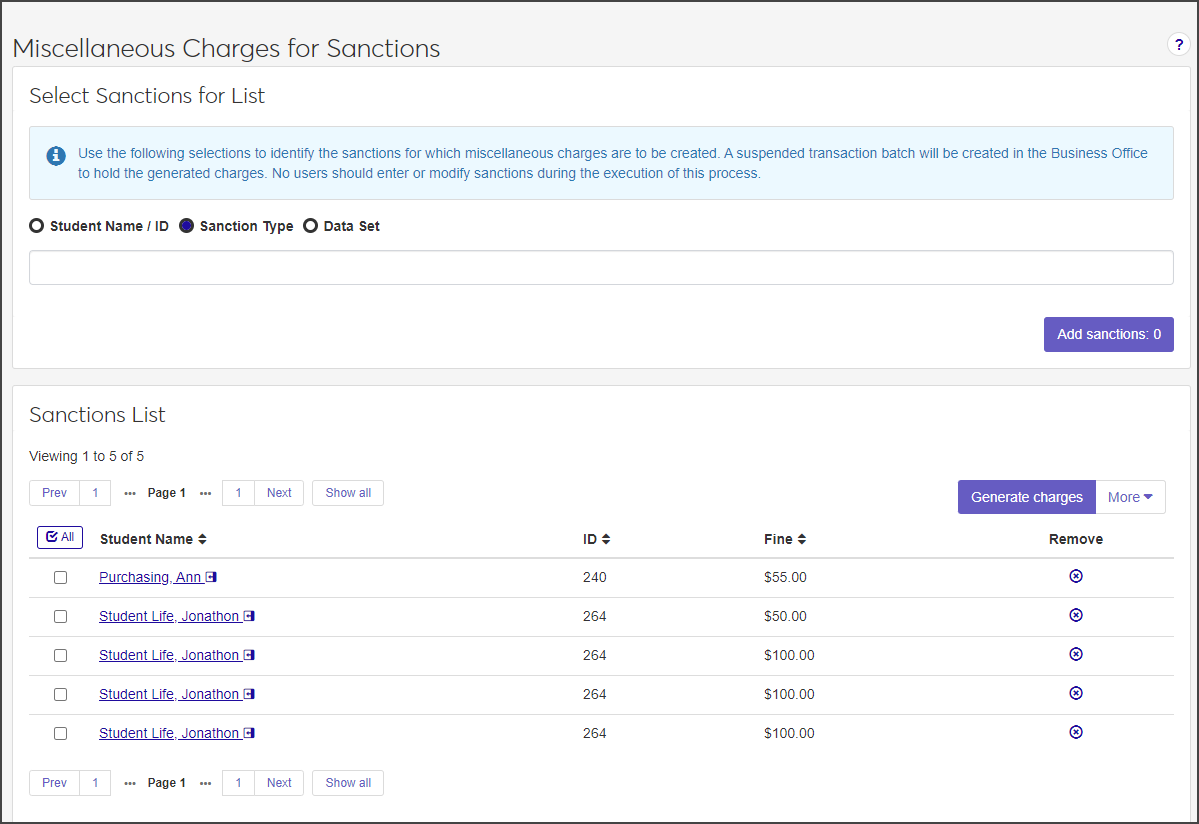
Task: Click the bottom Prev page button
Action: click(x=55, y=783)
